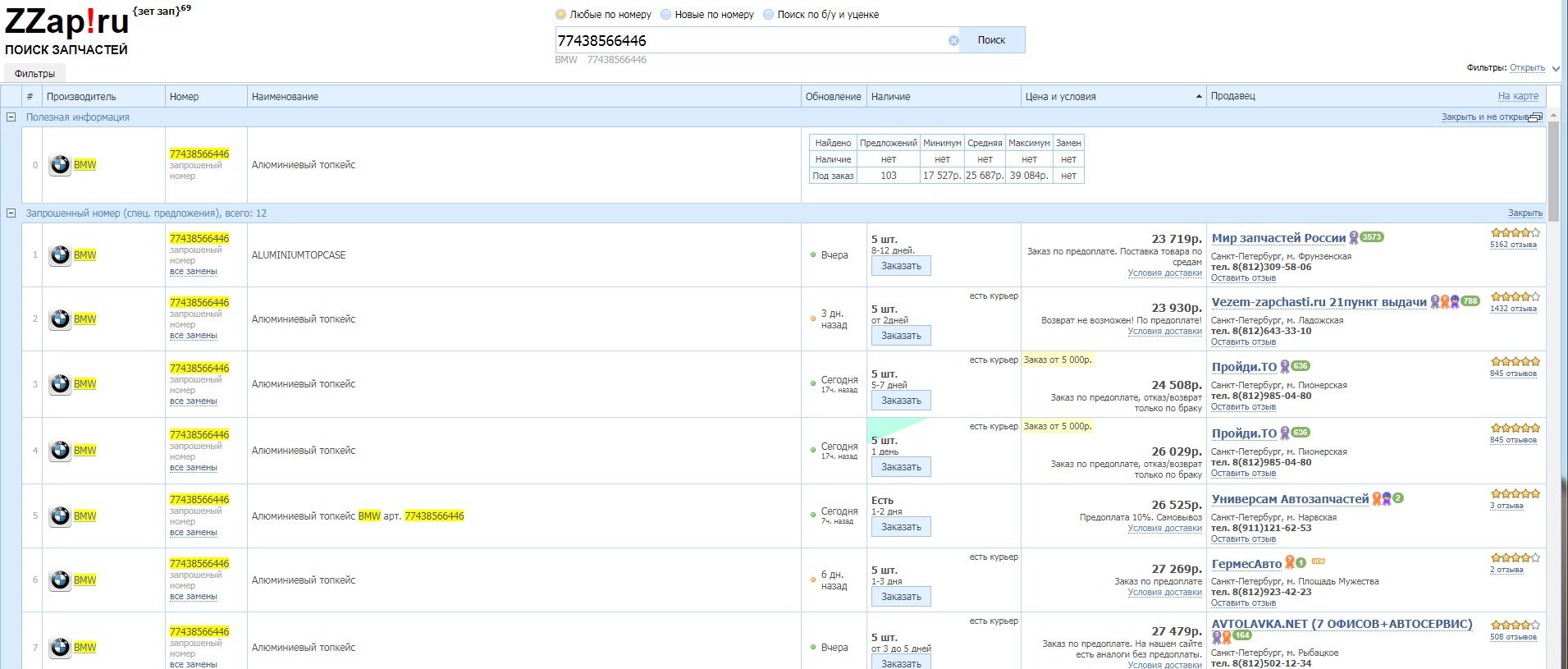The image size is (1568, 669).
Task: Clear the search field with the X icon
Action: click(953, 40)
